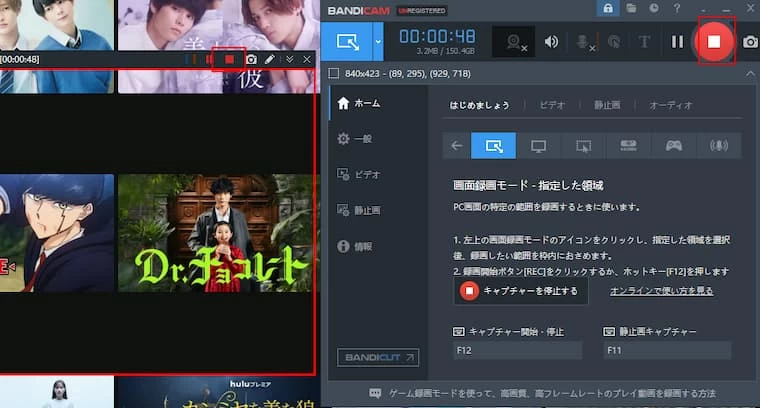Viewport: 760px width, 408px height.
Task: Click the text overlay T icon
Action: pos(644,42)
